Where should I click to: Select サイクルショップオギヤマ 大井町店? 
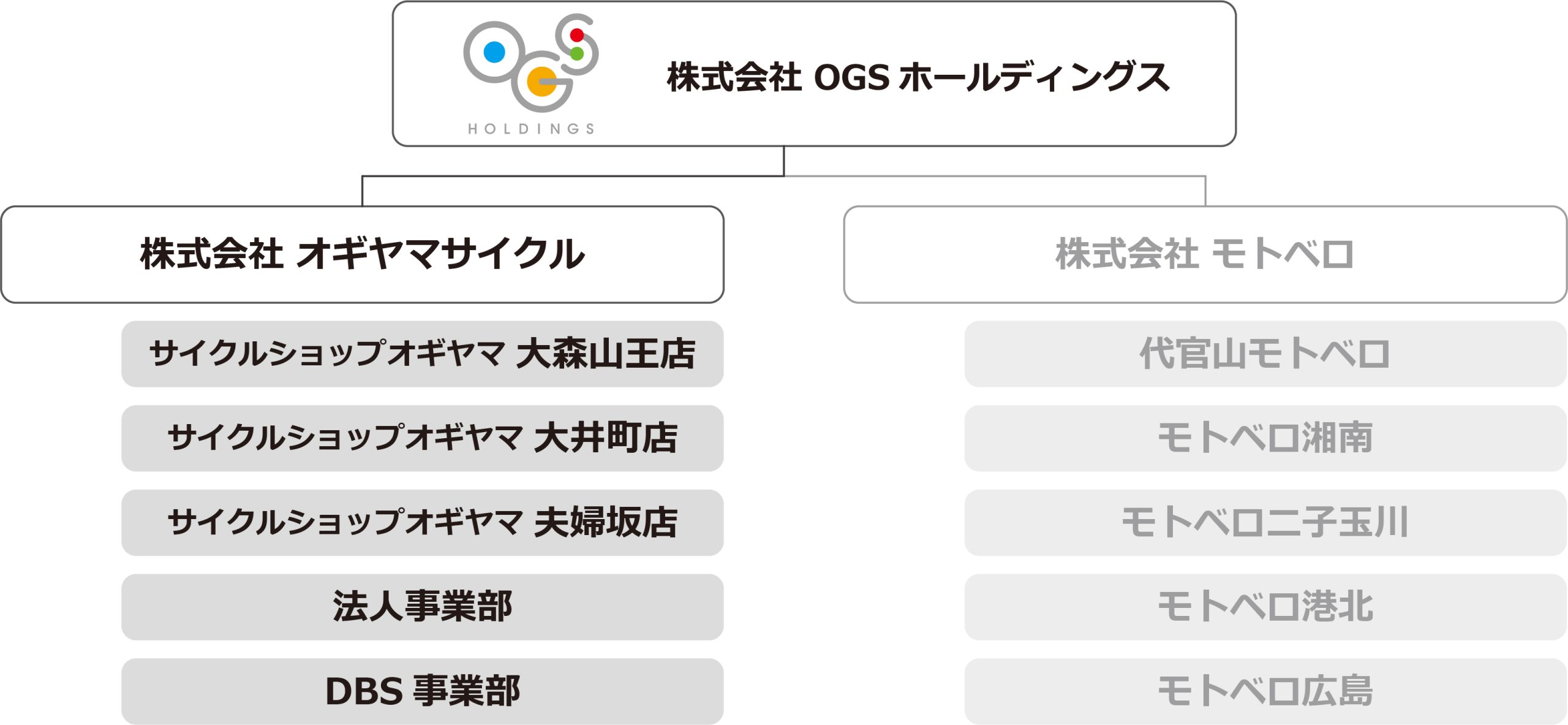click(x=423, y=438)
